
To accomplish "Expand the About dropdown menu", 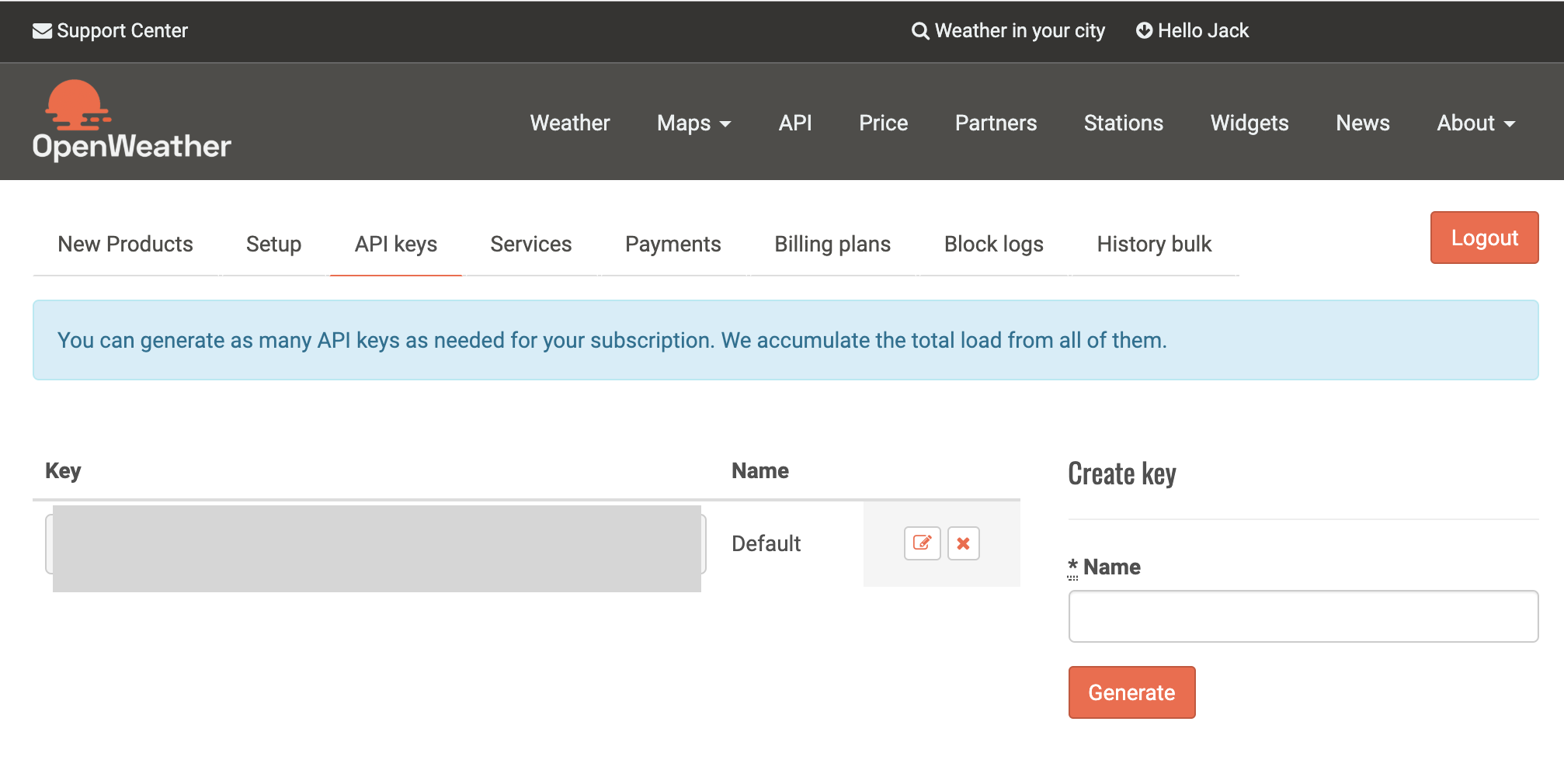I will 1475,123.
